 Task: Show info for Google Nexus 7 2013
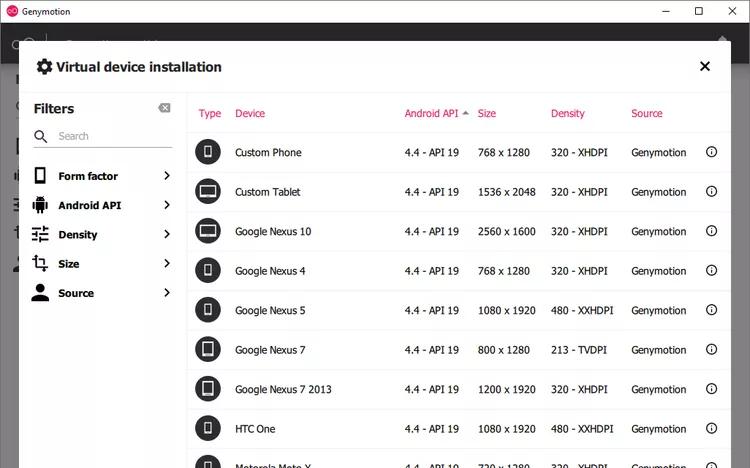point(711,389)
